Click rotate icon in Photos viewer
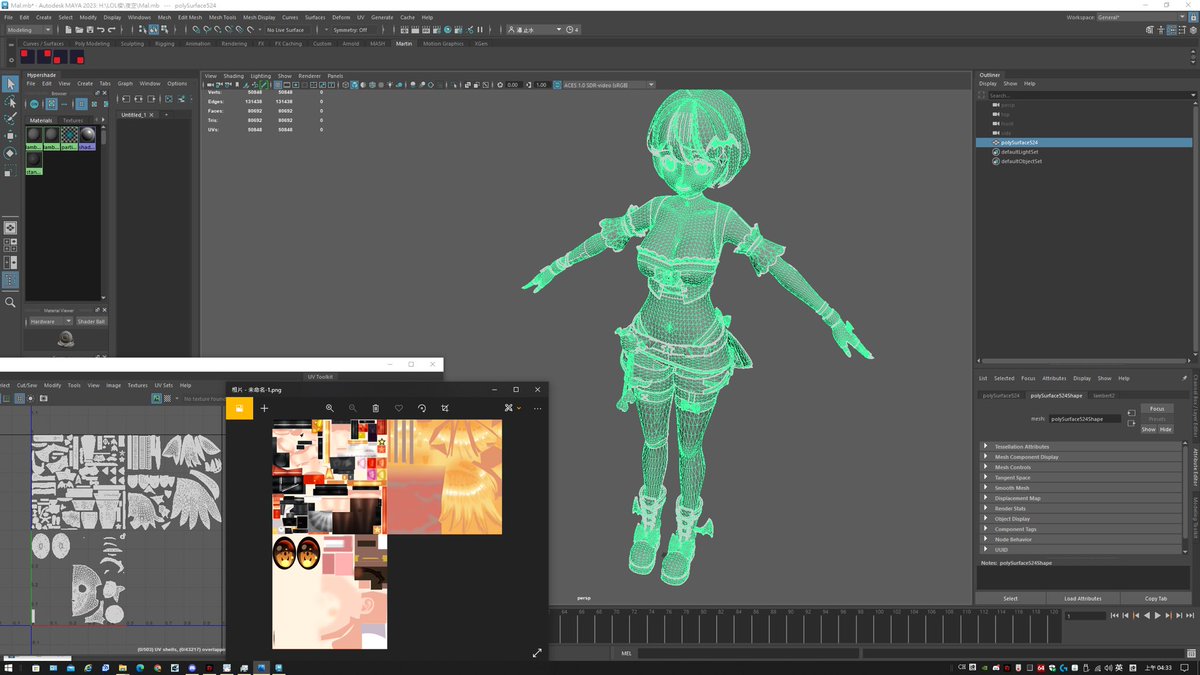1200x675 pixels. point(422,408)
